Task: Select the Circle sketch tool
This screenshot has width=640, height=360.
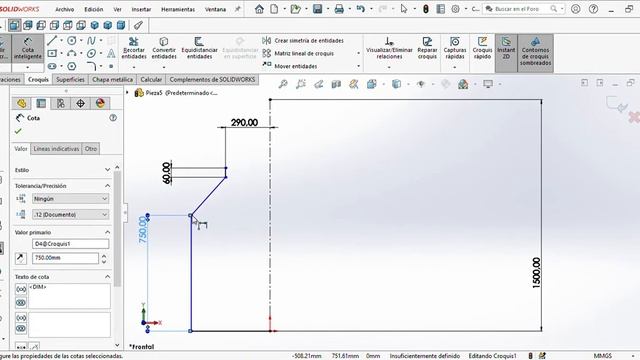Action: pos(72,40)
